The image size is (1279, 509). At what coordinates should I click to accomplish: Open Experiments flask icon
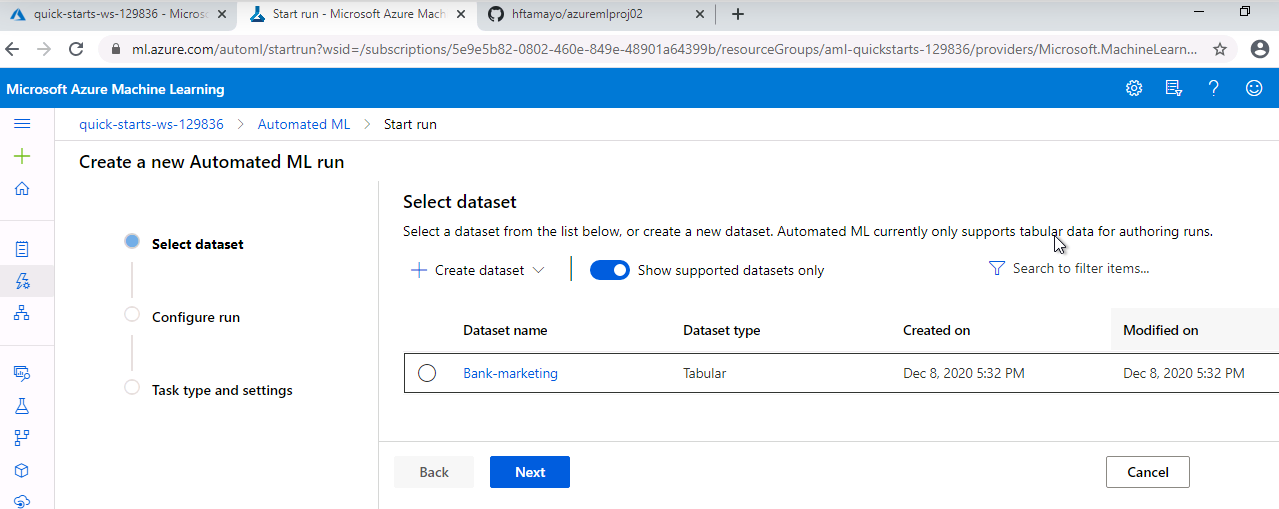coord(22,406)
